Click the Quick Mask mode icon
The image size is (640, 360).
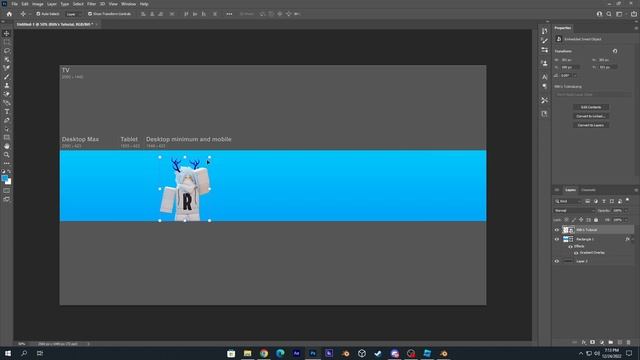(x=7, y=191)
